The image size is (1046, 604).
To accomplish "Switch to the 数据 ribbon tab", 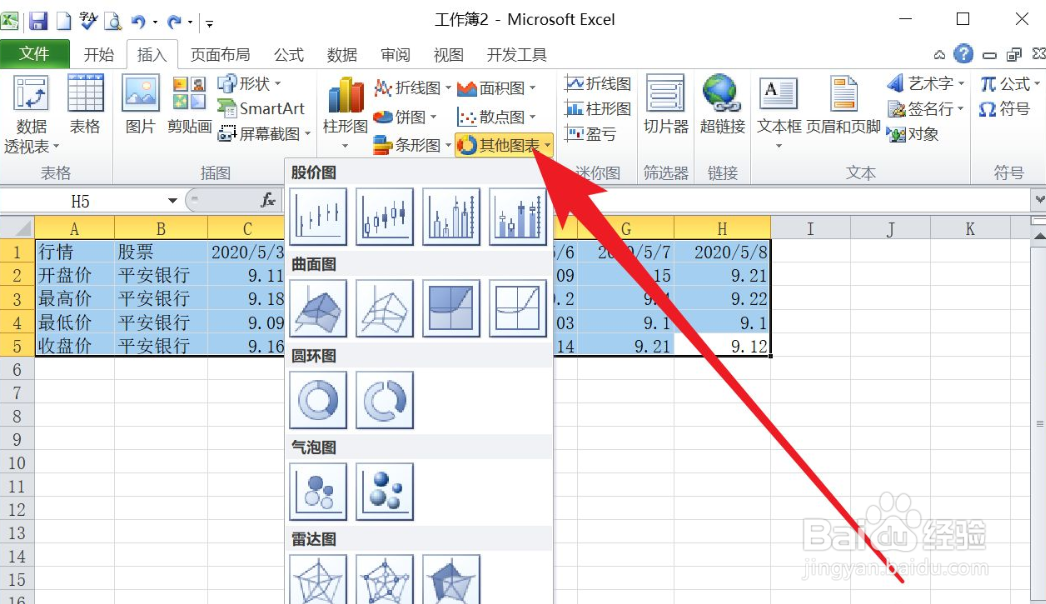I will coord(342,54).
